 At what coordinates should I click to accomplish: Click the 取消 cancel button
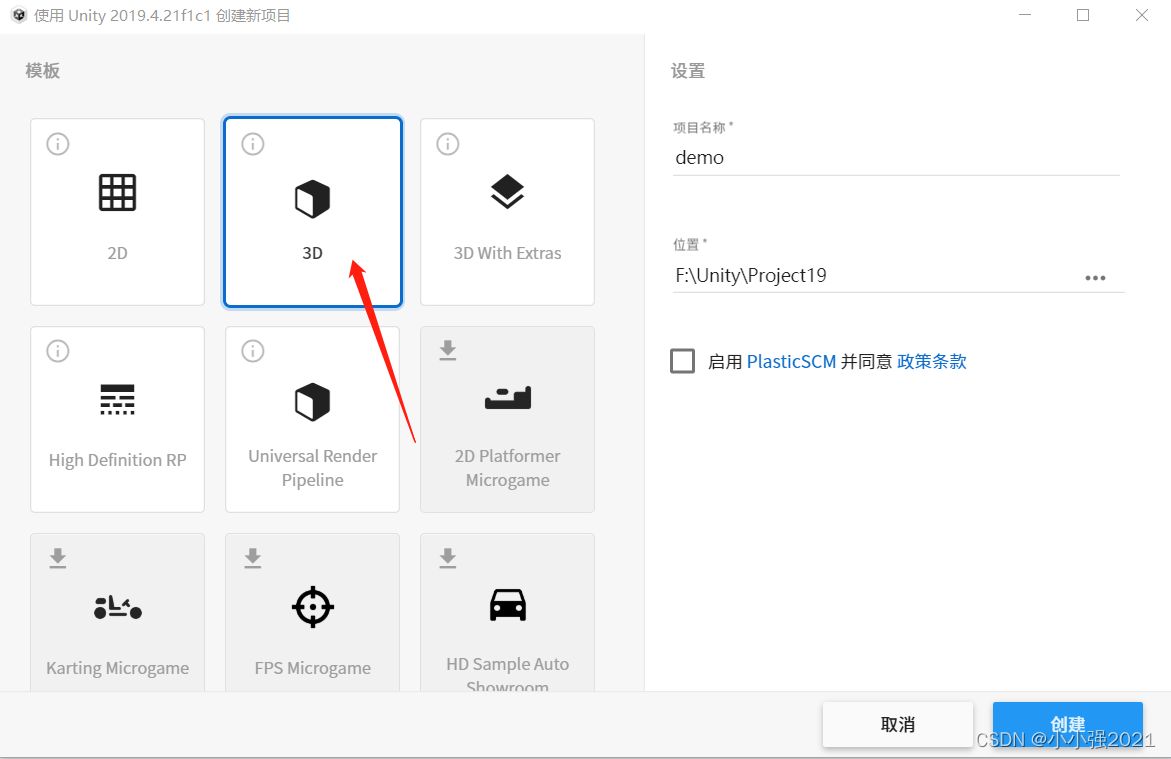pyautogui.click(x=898, y=724)
